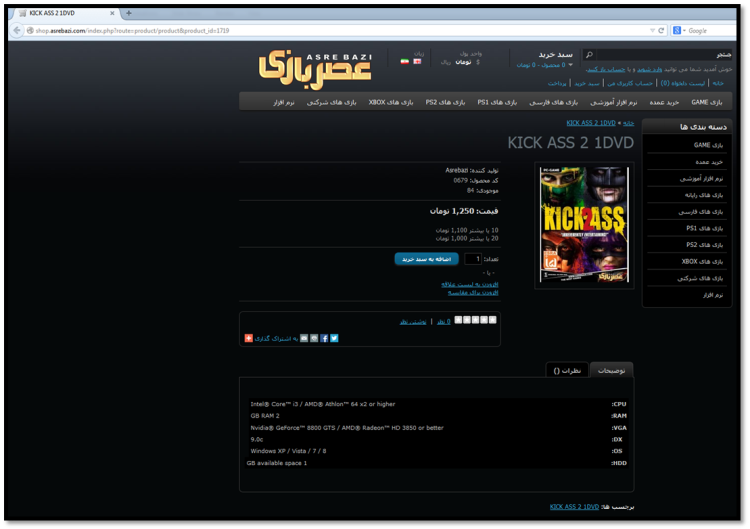Viewport: 750px width, 529px height.
Task: Open a new browser tab
Action: click(129, 13)
